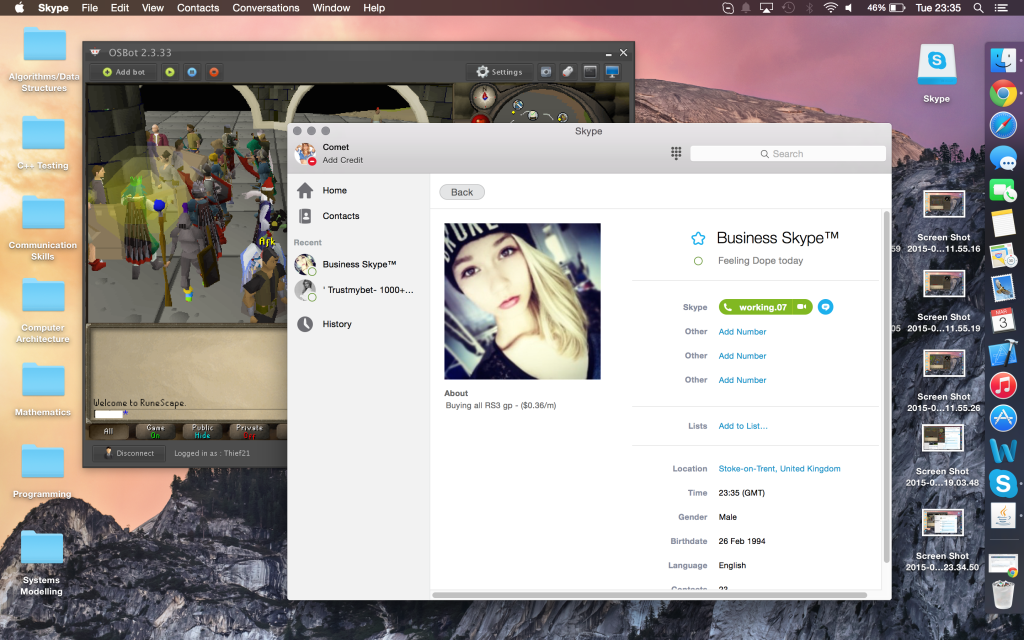Screen dimensions: 1024x640
Task: Open the View menu
Action: coord(153,8)
